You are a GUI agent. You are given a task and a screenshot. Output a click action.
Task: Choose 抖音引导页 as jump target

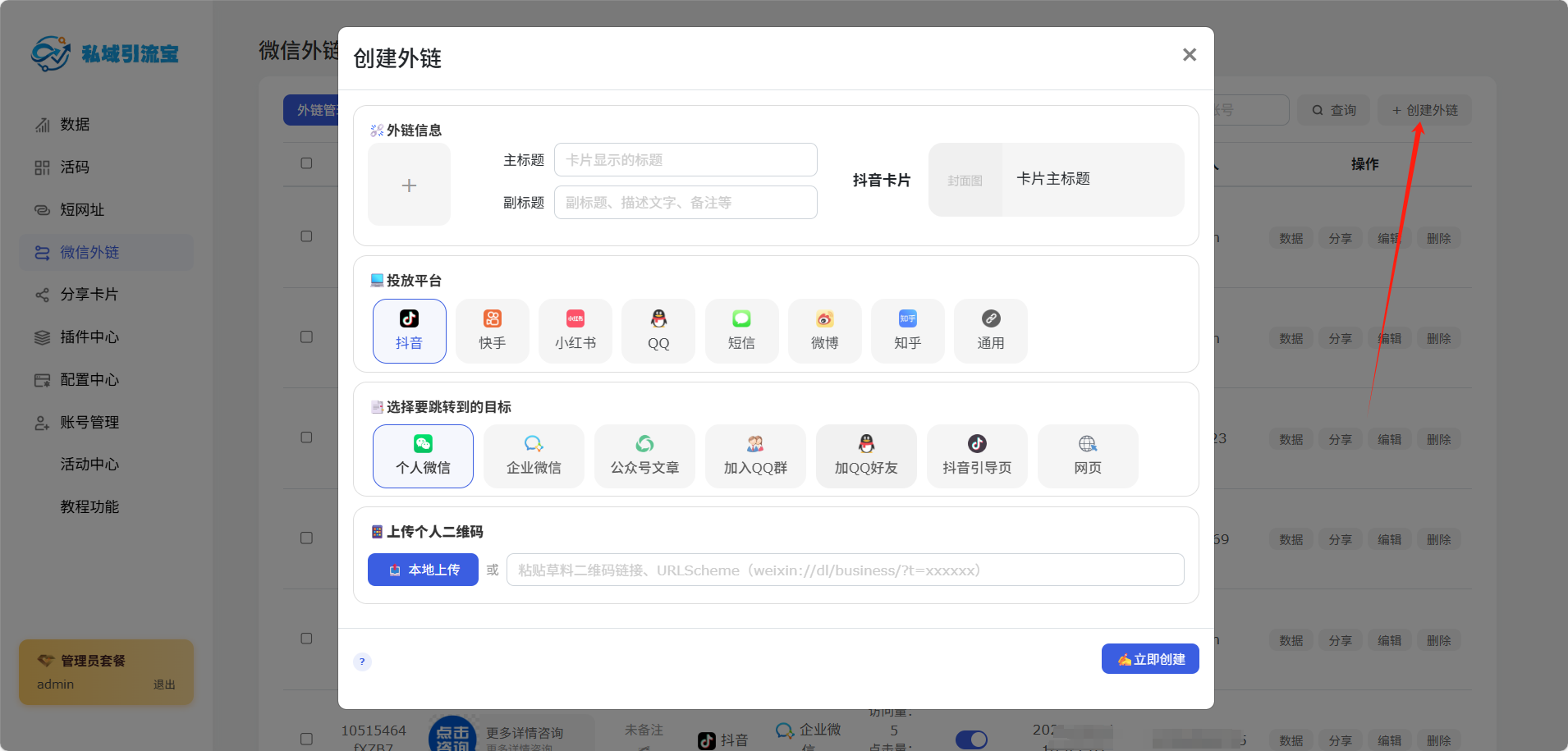pyautogui.click(x=977, y=456)
